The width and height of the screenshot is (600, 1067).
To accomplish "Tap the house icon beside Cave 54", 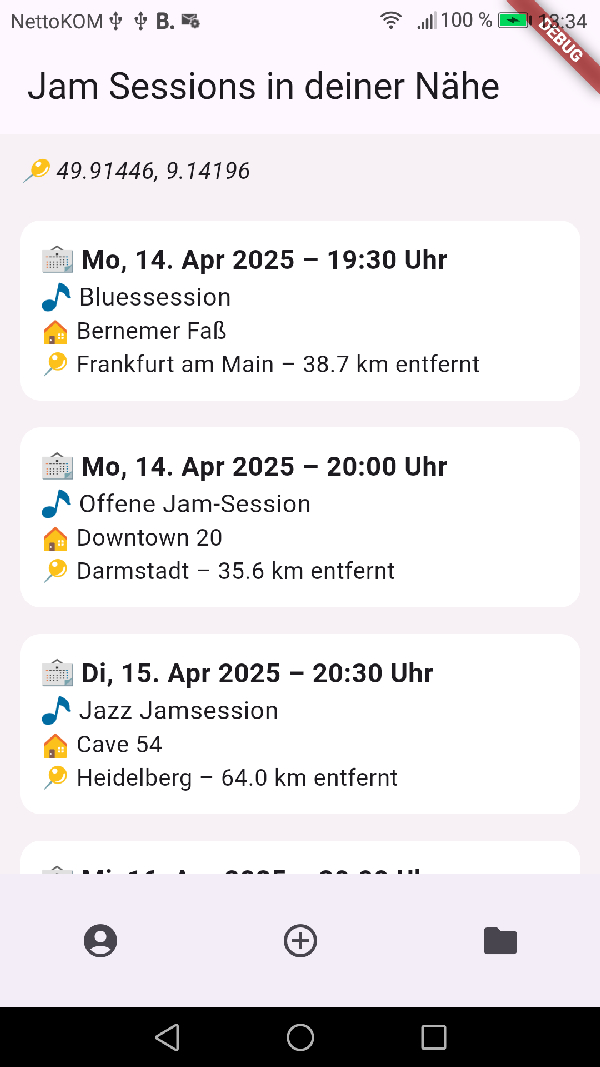I will pyautogui.click(x=55, y=745).
